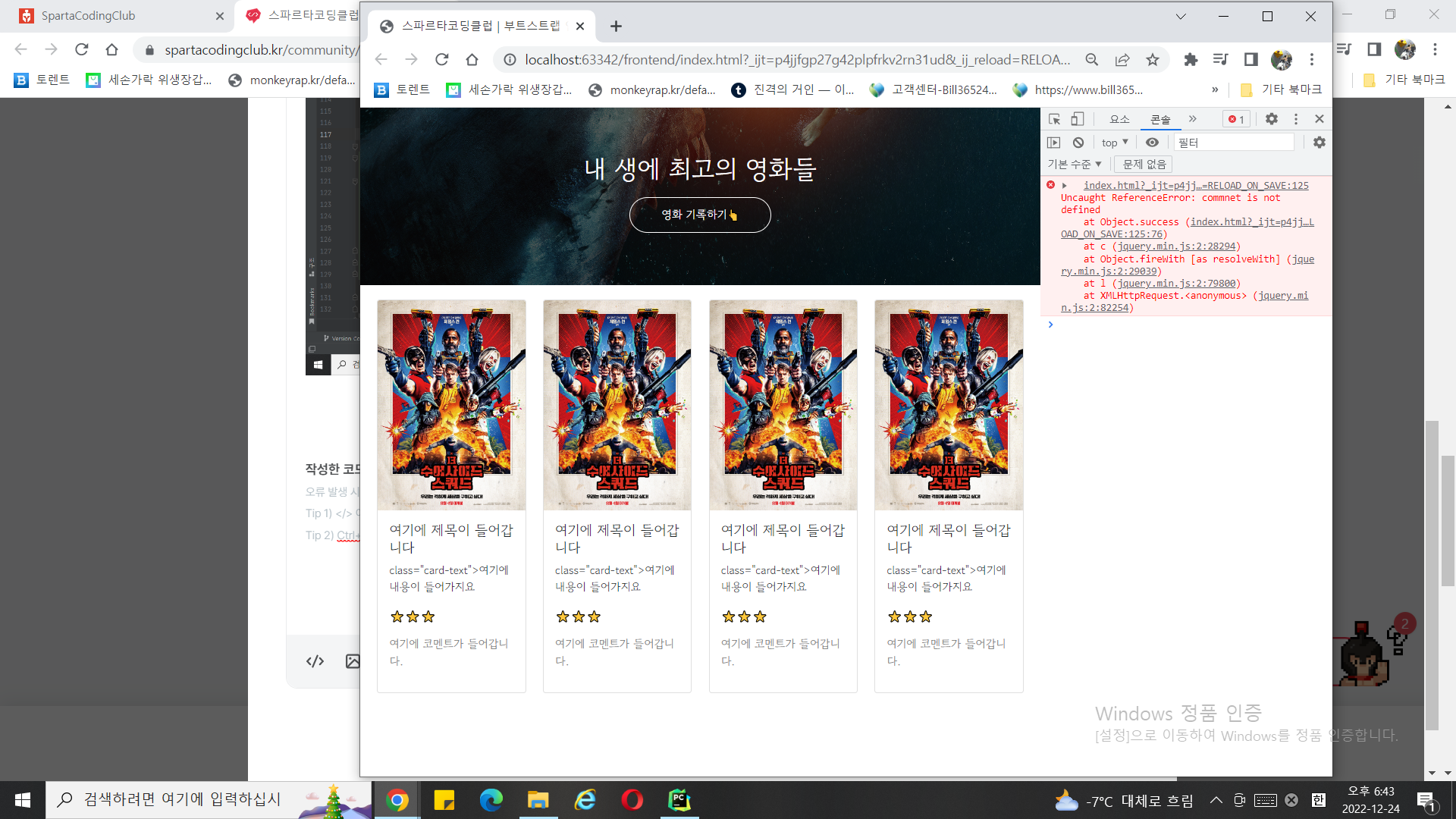The width and height of the screenshot is (1456, 819).
Task: Open console settings gear beside the filter box
Action: click(x=1319, y=143)
